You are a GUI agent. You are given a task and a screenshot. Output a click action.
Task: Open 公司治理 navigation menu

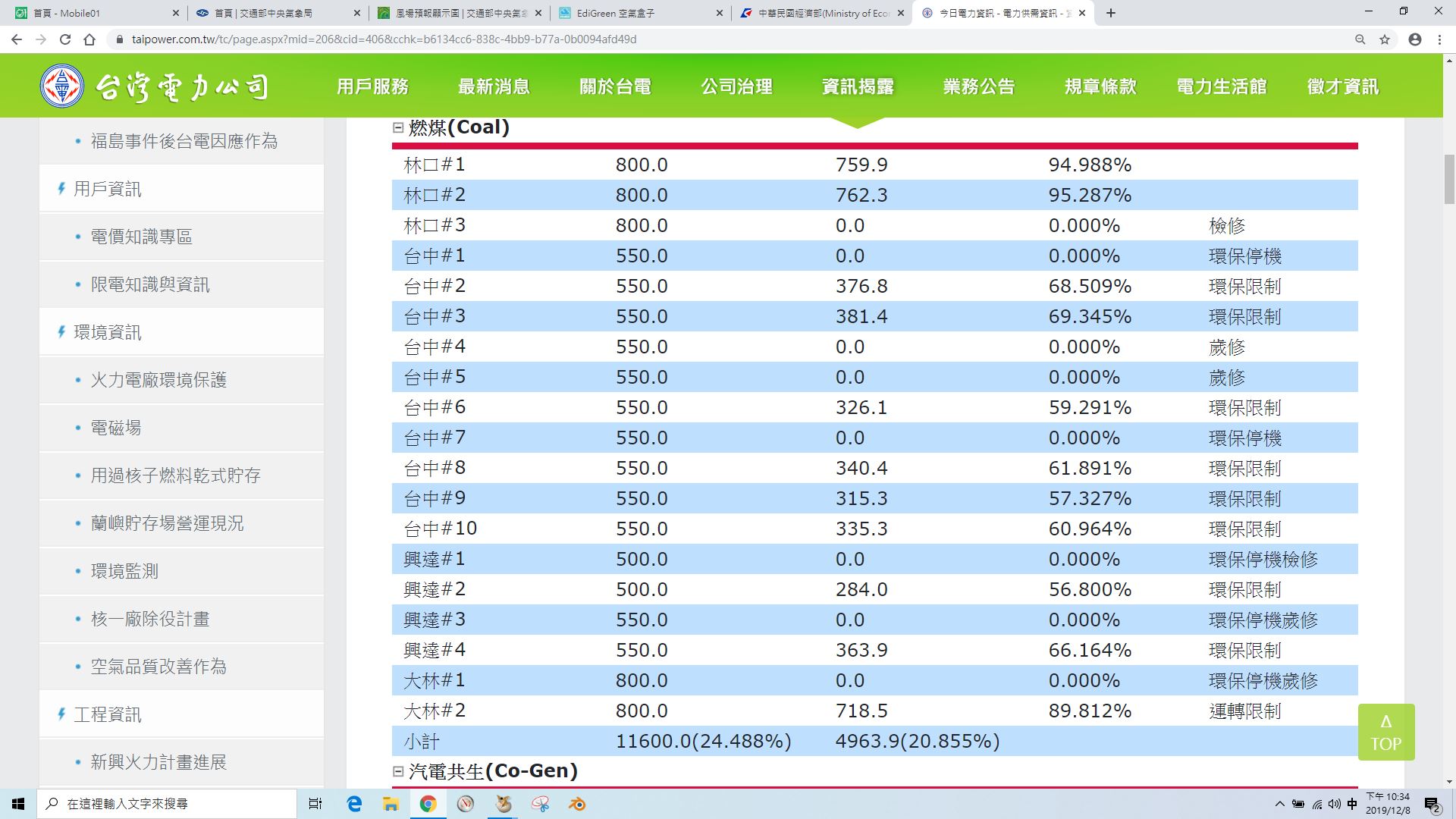pos(736,86)
